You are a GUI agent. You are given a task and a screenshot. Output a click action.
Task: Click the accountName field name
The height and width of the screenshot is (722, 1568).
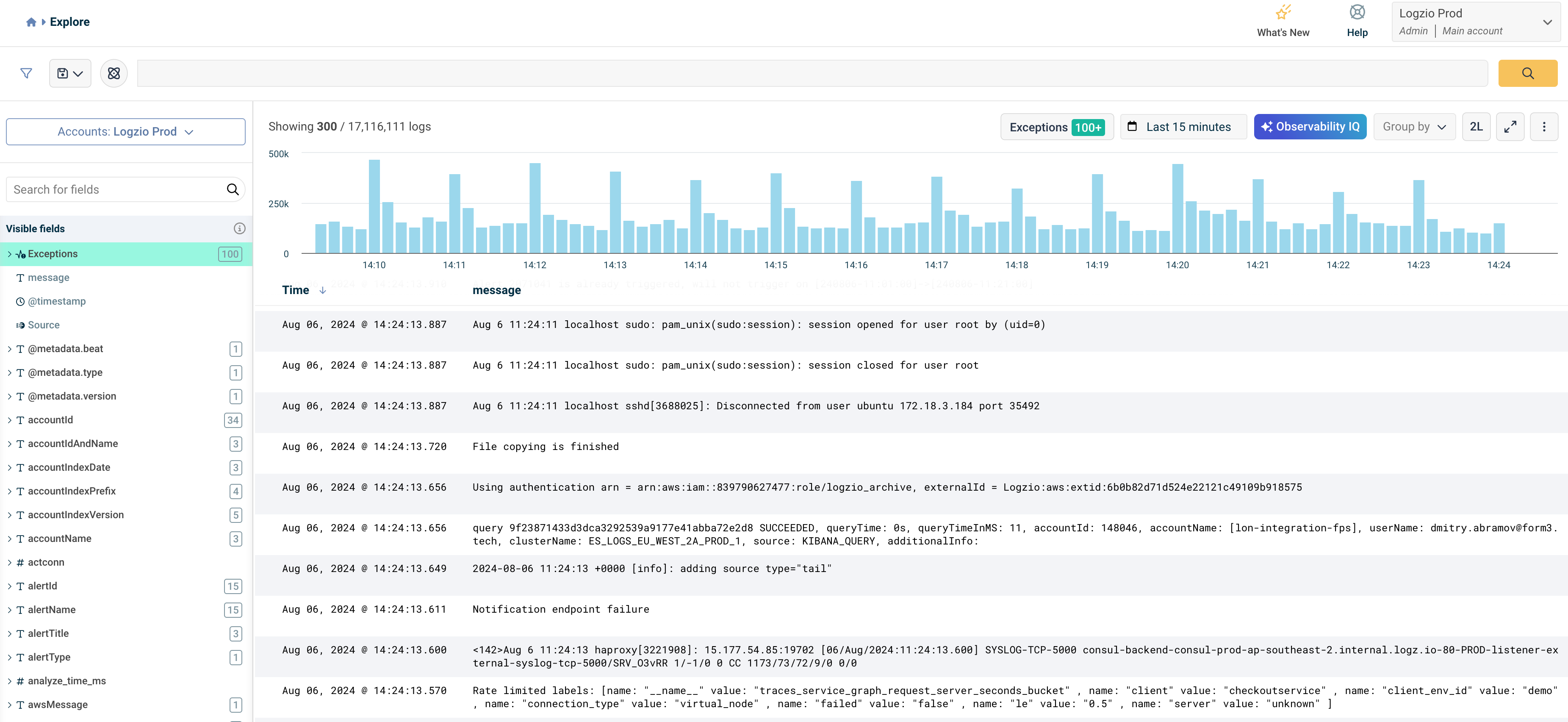click(60, 539)
